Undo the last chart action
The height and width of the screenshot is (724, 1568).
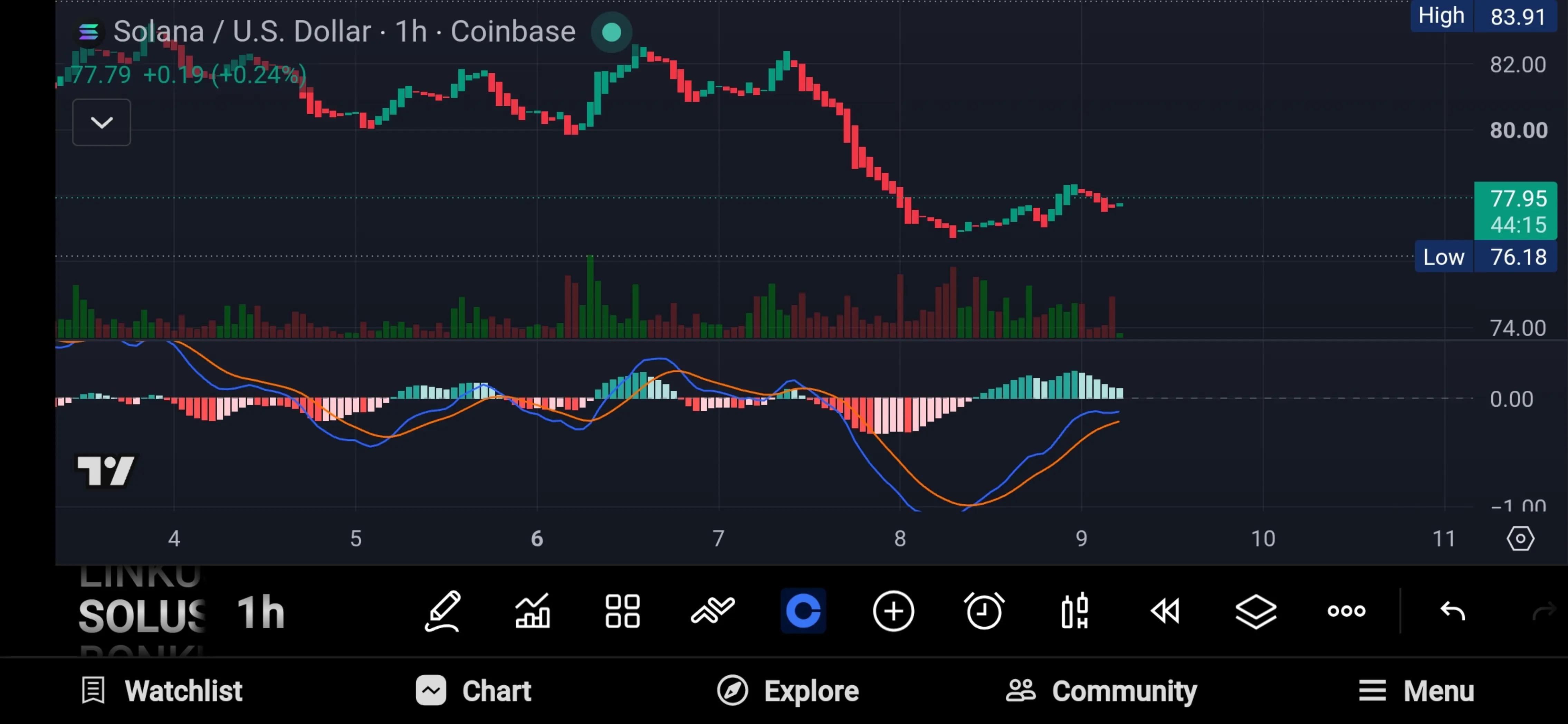coord(1452,611)
